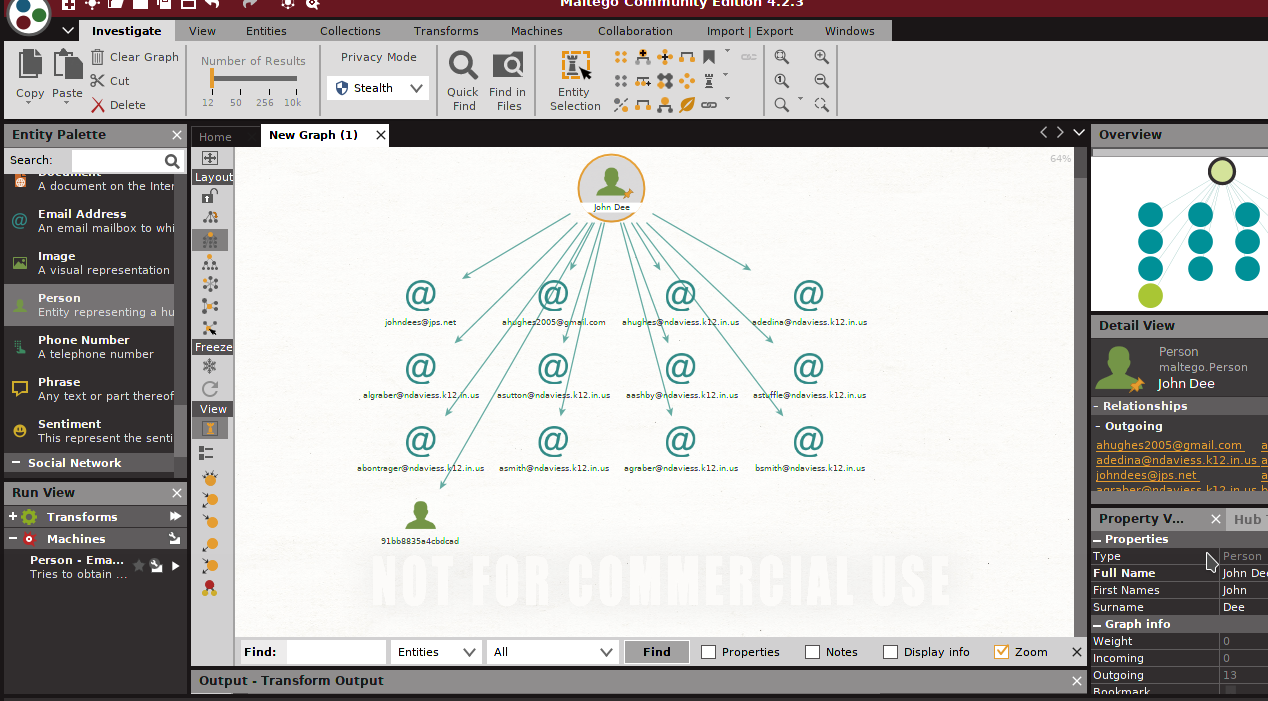
Task: Open ahughes2005@gmail.com outgoing link
Action: pos(1168,445)
